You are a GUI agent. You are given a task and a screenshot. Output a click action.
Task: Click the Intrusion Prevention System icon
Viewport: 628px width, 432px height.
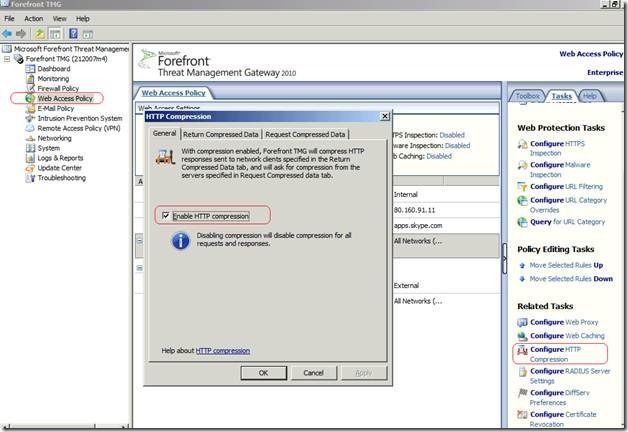click(x=30, y=119)
